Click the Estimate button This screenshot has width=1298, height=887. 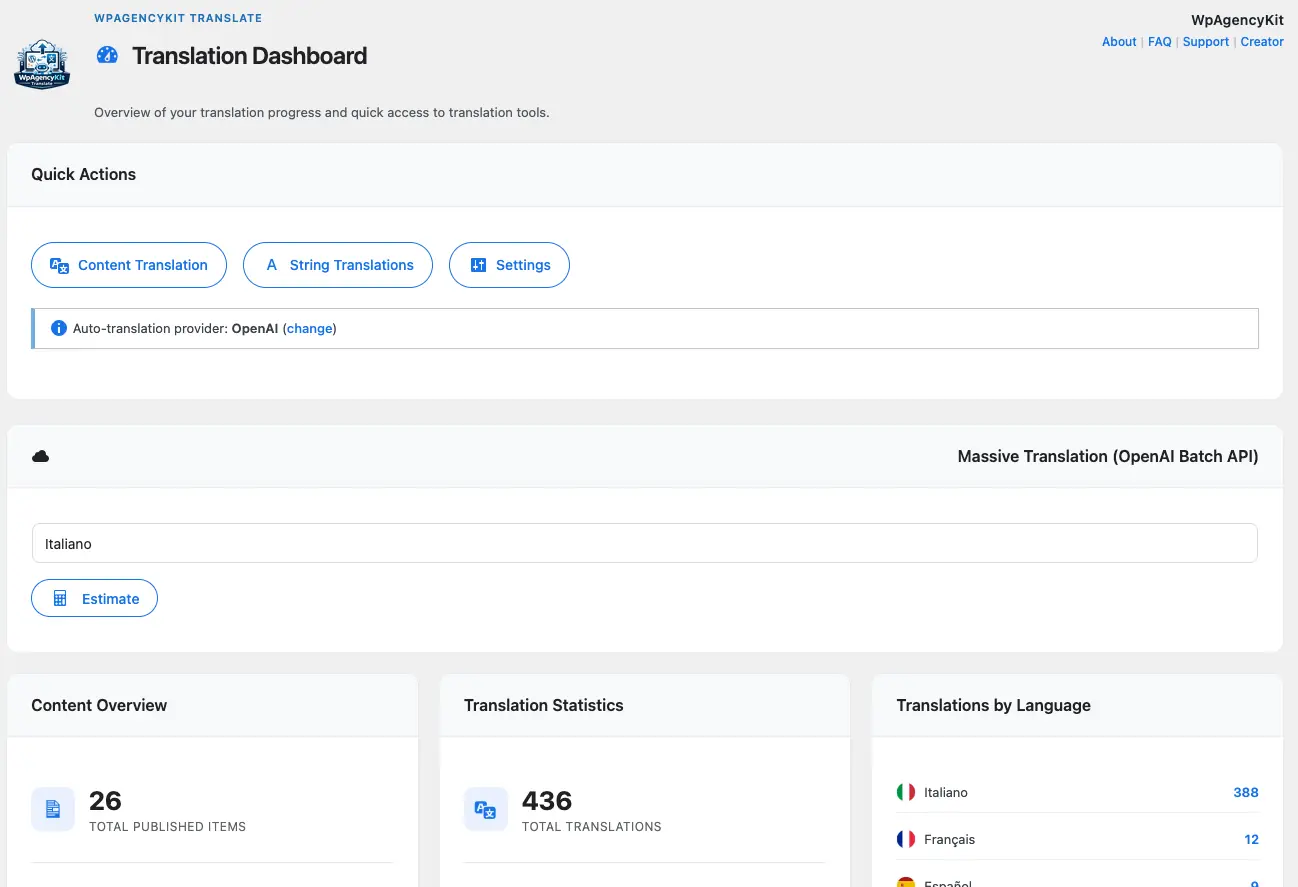[x=94, y=598]
